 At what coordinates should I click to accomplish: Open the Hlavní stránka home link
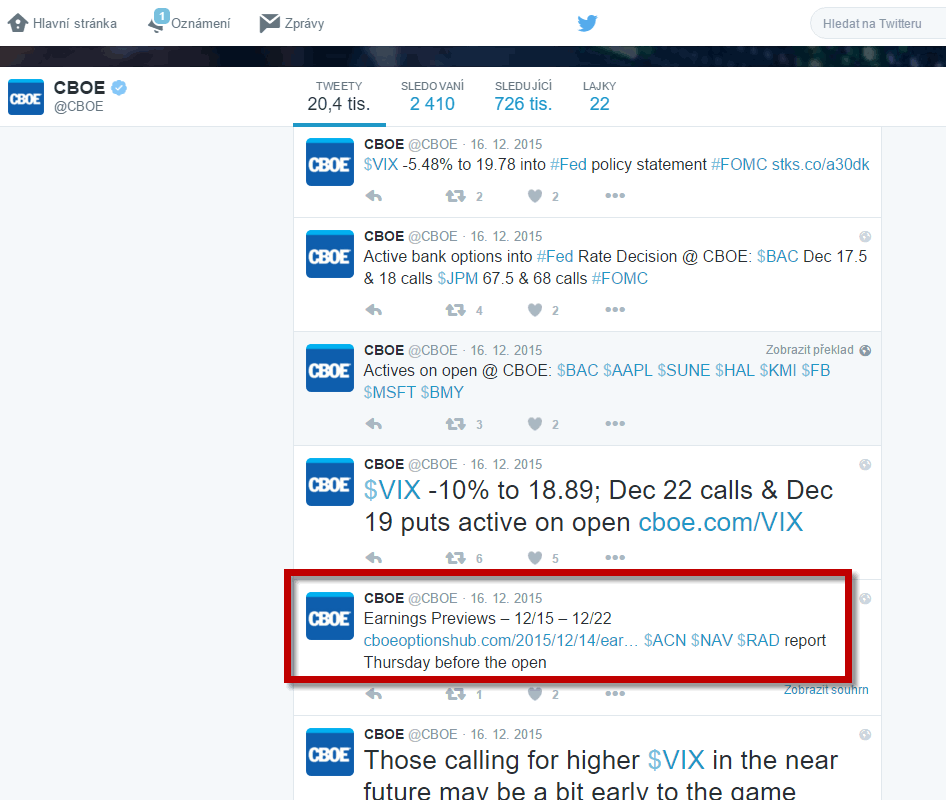62,24
